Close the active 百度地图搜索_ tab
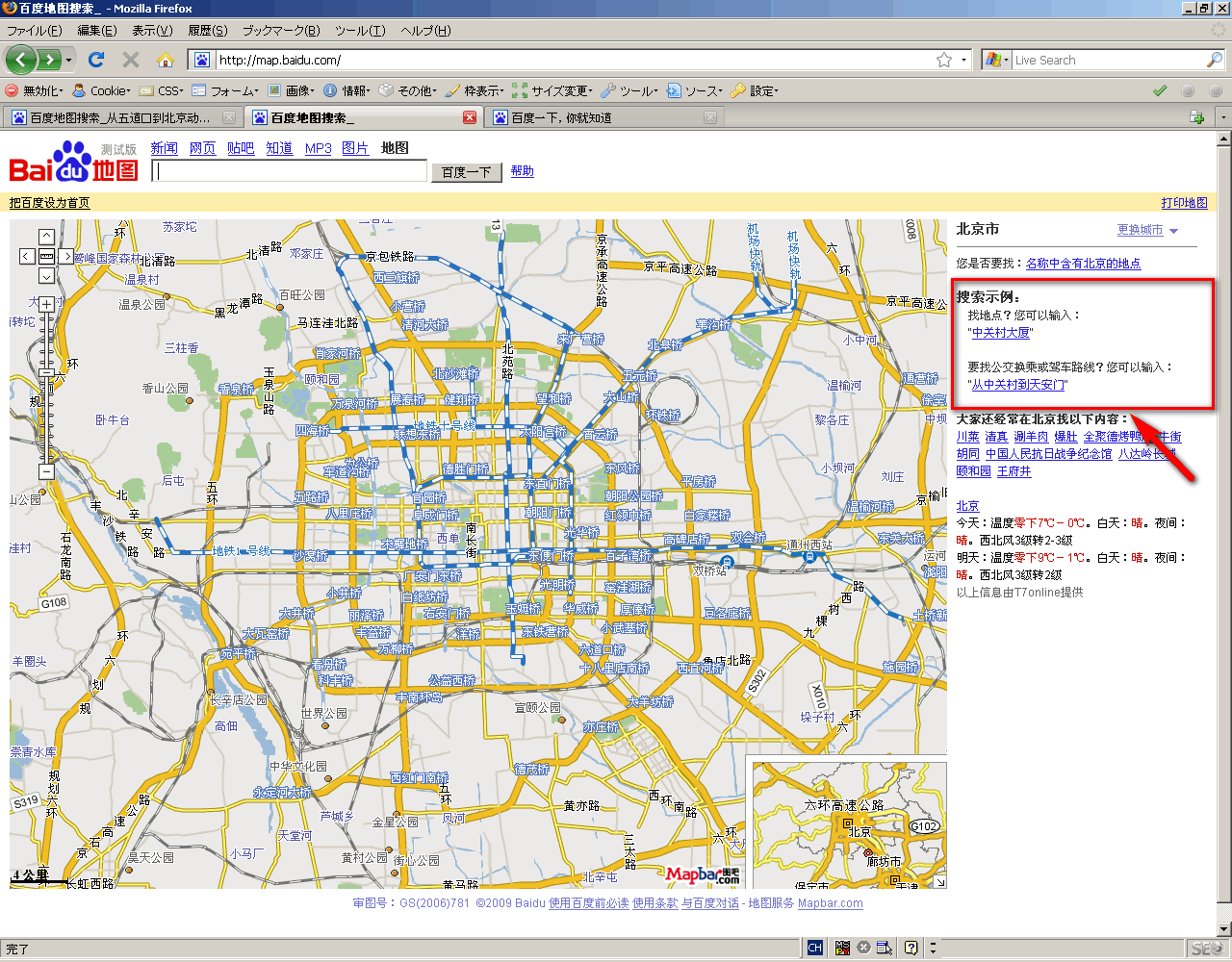The image size is (1232, 962). (x=470, y=117)
